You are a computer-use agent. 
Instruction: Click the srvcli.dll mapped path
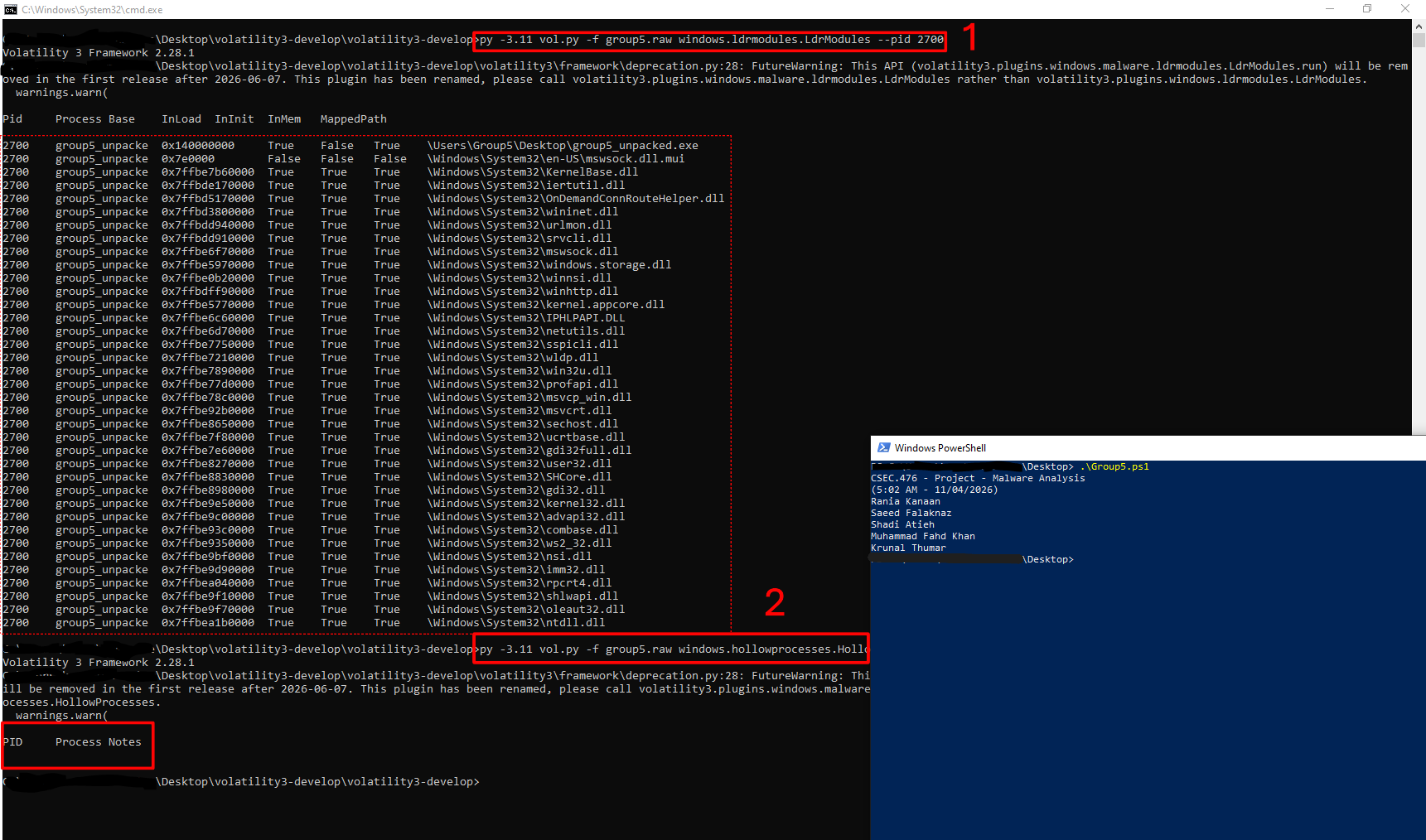tap(520, 239)
